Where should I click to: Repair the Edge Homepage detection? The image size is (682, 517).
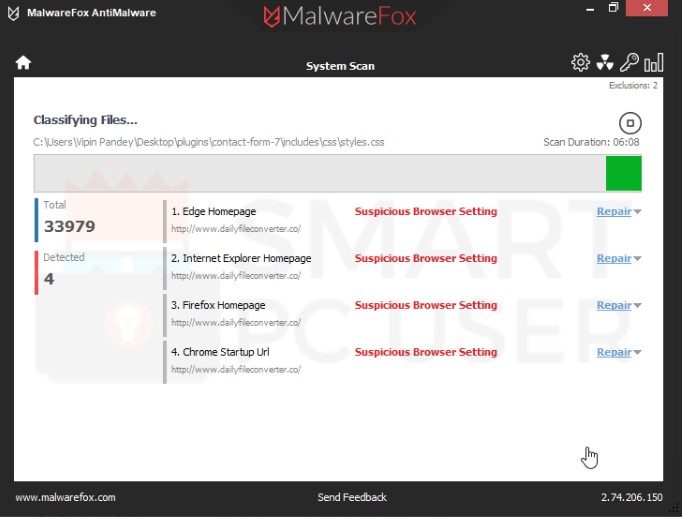point(614,211)
